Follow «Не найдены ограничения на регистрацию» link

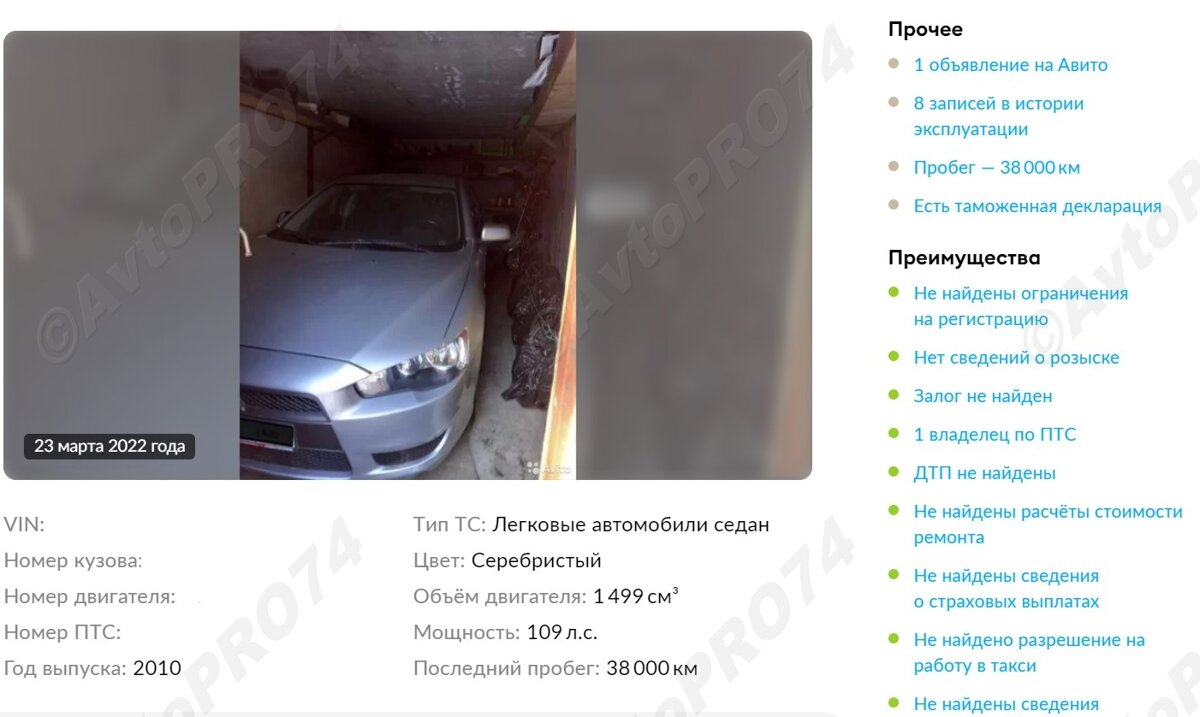pos(1020,306)
